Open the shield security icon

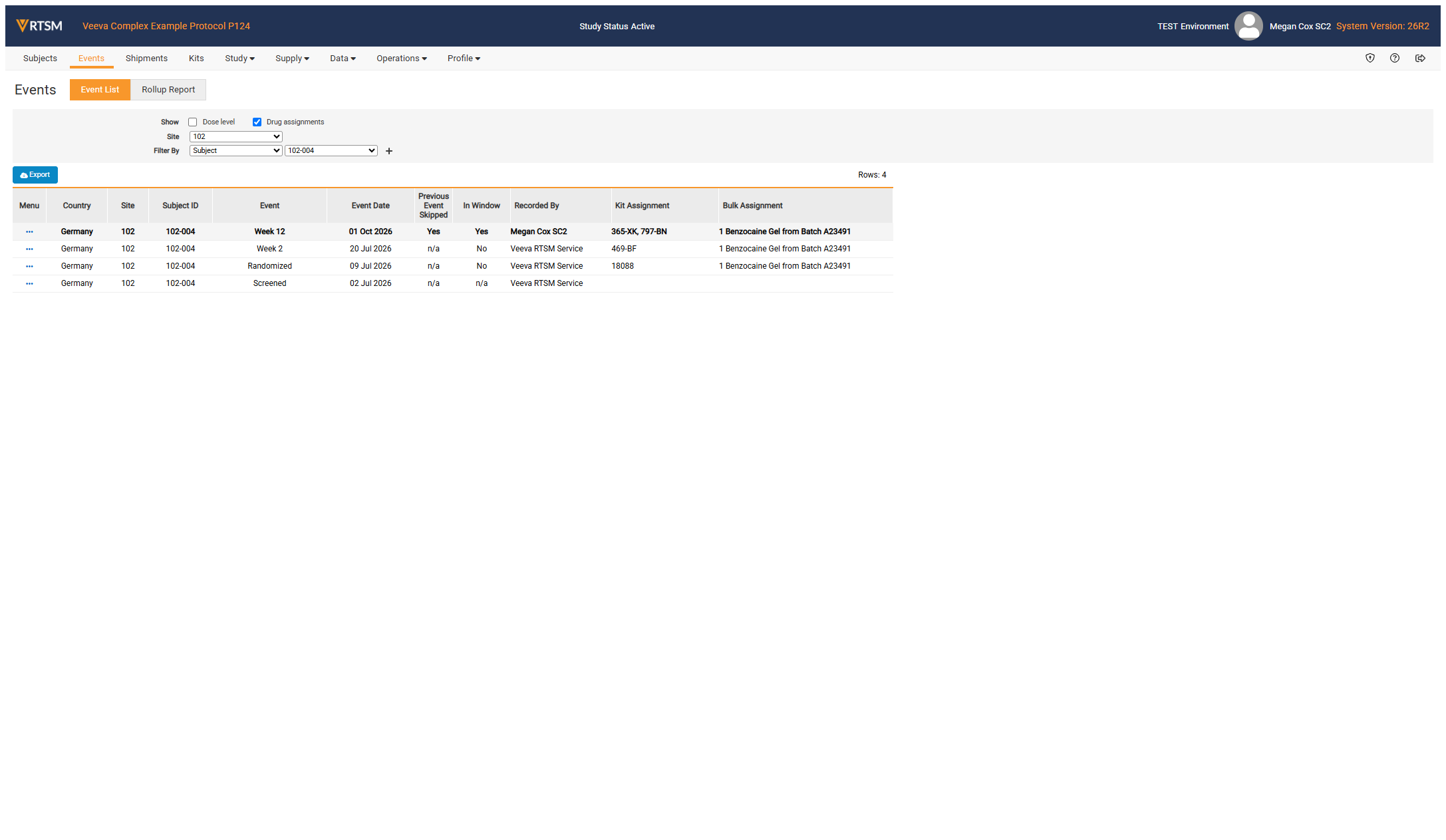(x=1370, y=59)
